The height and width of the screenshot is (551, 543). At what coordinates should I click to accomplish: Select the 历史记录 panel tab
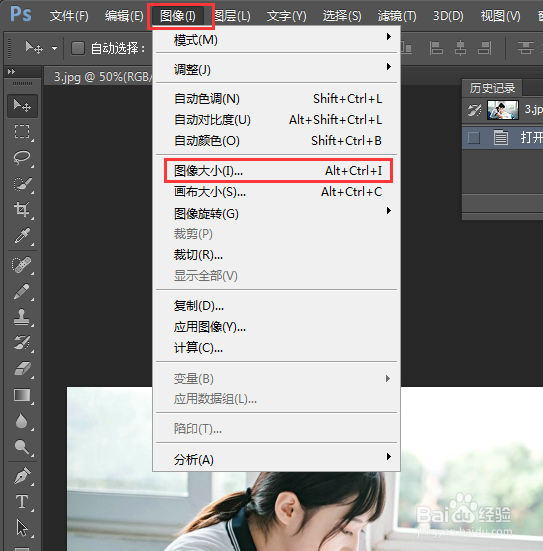point(492,88)
